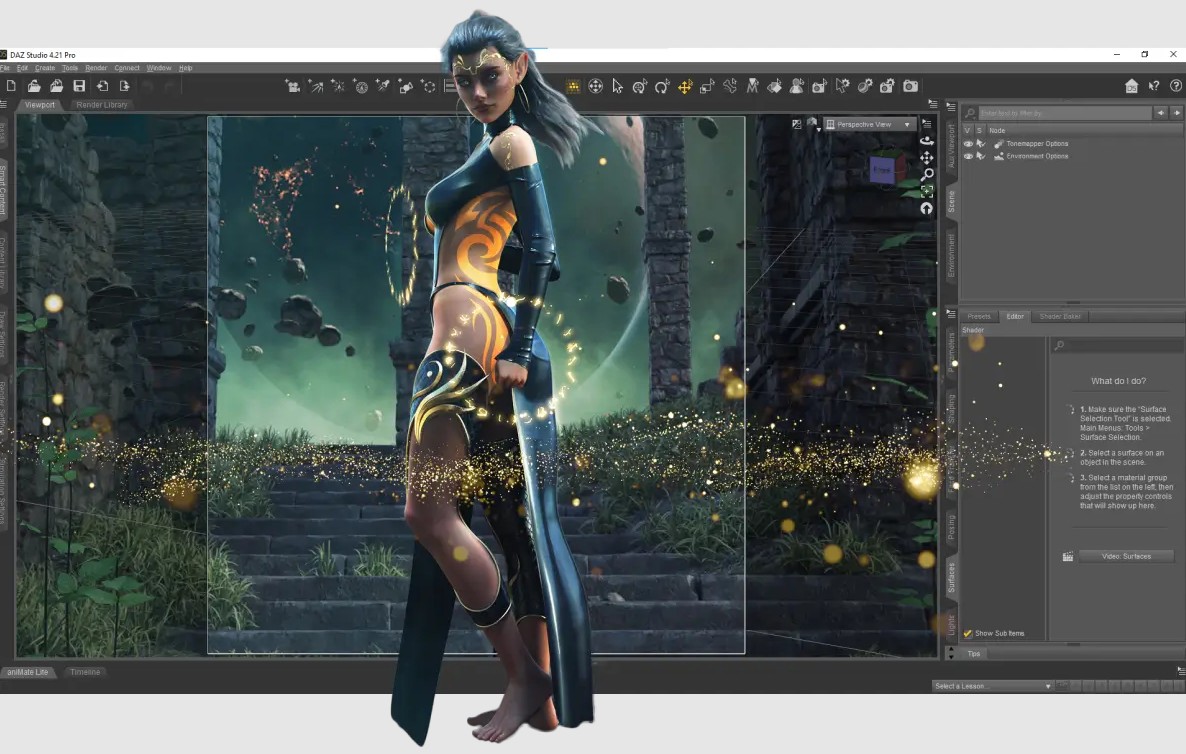The height and width of the screenshot is (754, 1186).
Task: Open the Shader Baker tab
Action: (1060, 317)
